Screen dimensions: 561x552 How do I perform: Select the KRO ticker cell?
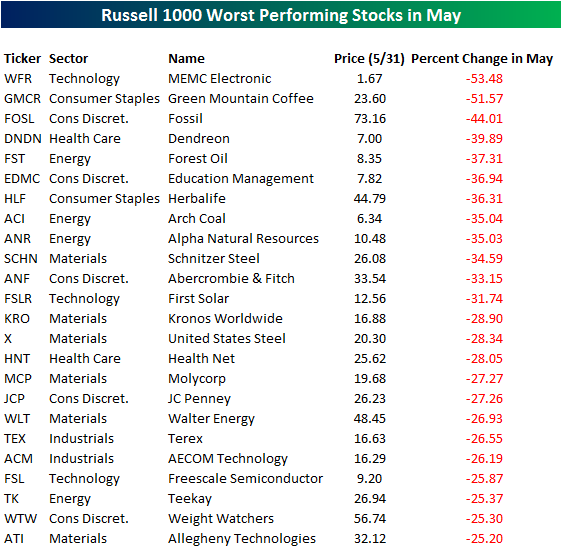[x=16, y=319]
